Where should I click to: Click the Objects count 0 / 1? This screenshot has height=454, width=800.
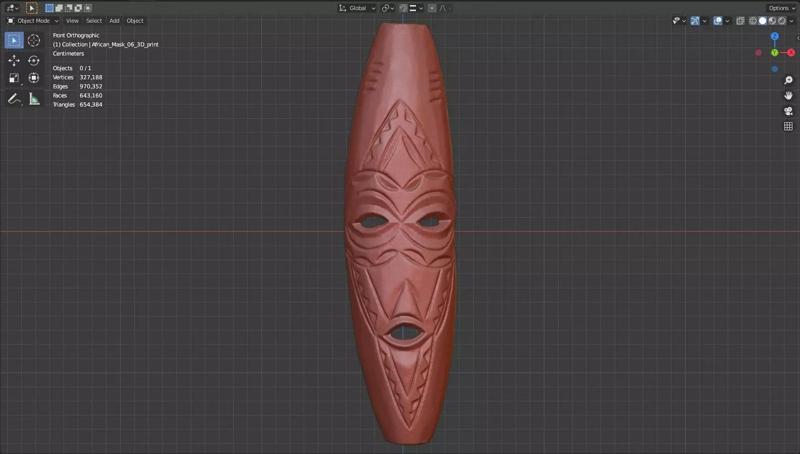click(85, 68)
